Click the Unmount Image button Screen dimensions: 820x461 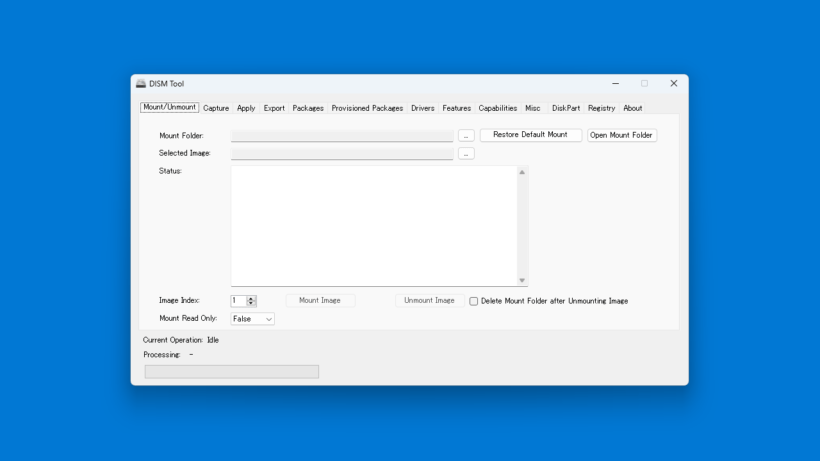(429, 301)
